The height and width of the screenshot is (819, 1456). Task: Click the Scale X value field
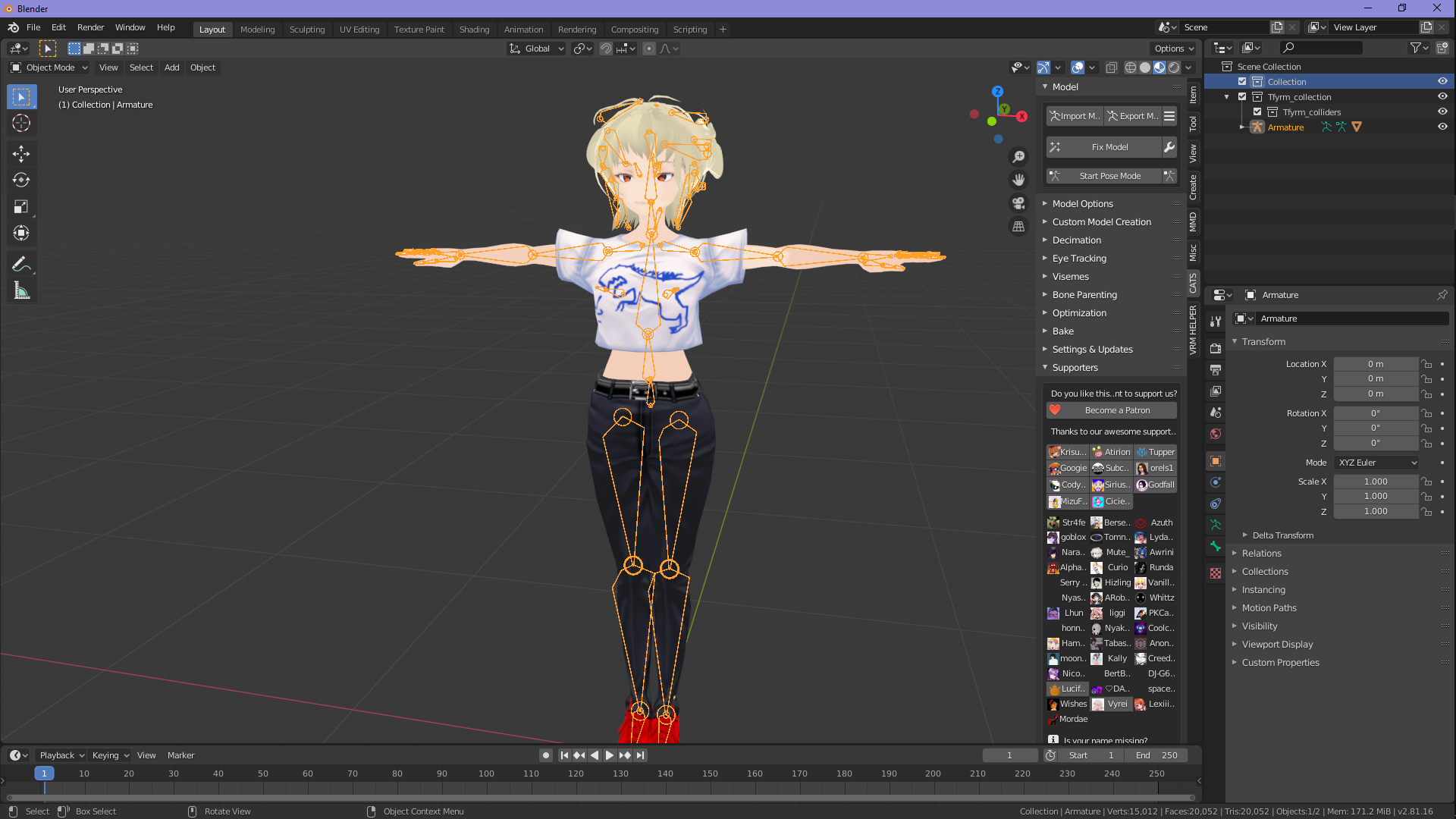pos(1376,482)
